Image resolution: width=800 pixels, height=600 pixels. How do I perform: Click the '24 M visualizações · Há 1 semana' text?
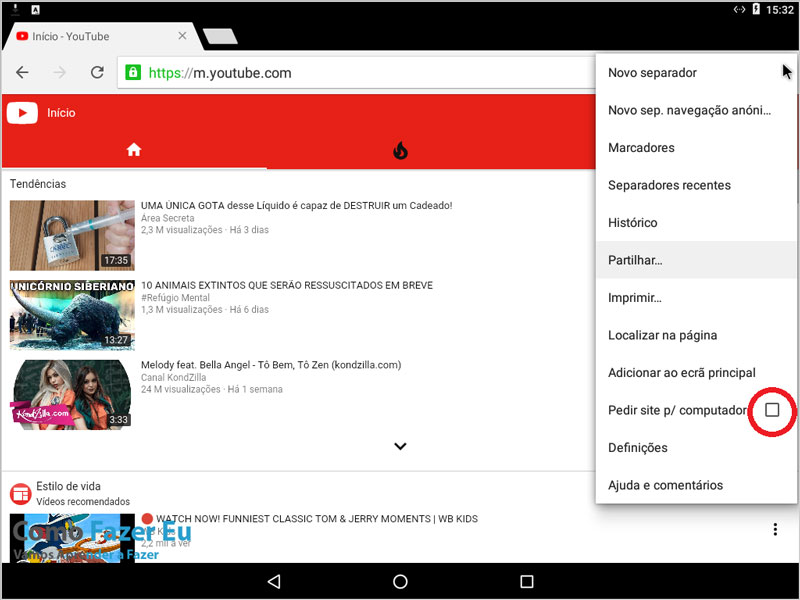(x=211, y=389)
